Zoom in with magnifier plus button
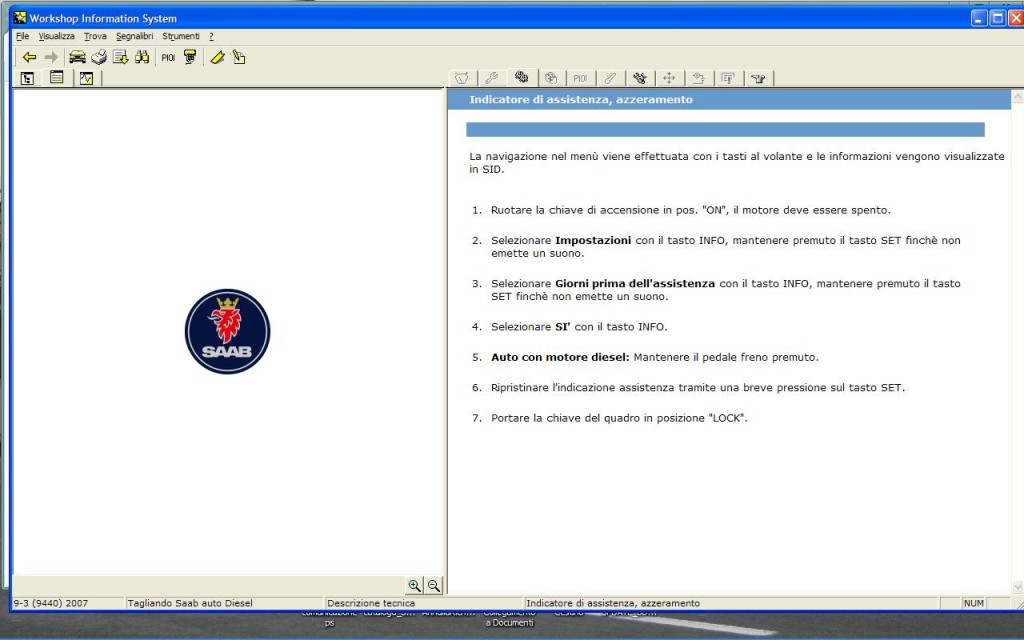The width and height of the screenshot is (1024, 640). click(x=414, y=586)
